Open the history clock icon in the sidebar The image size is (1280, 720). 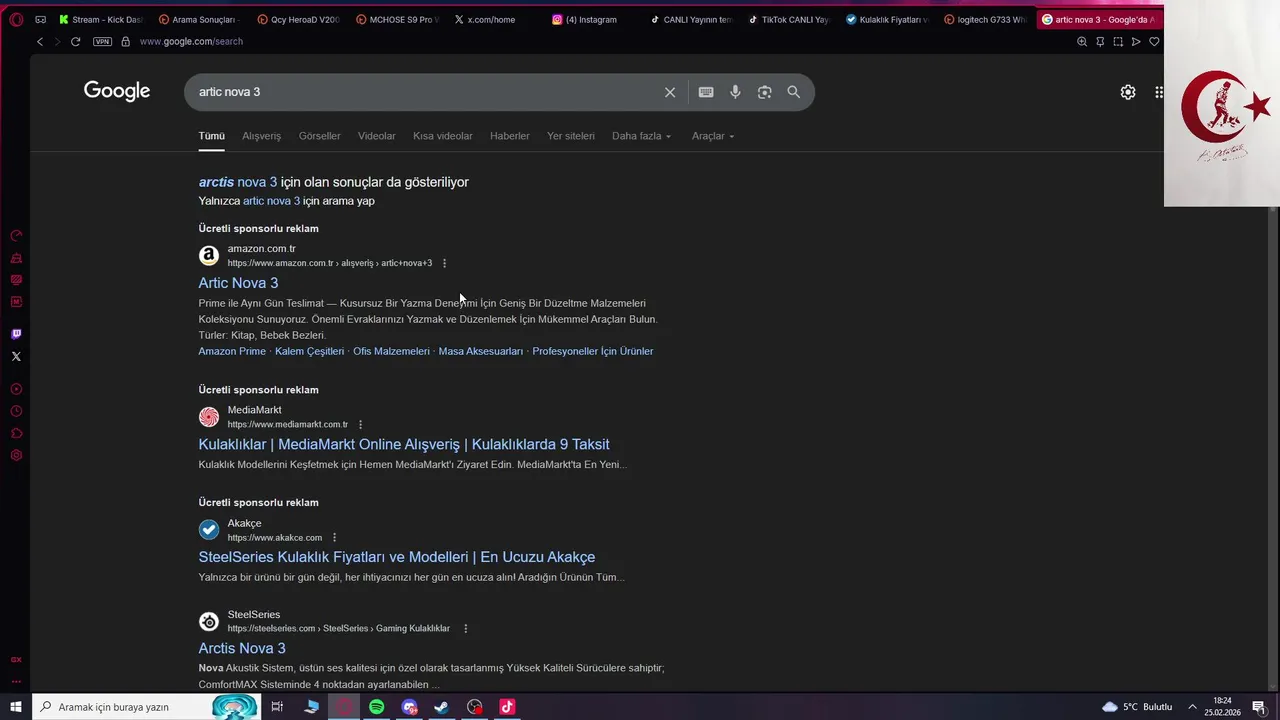tap(16, 411)
